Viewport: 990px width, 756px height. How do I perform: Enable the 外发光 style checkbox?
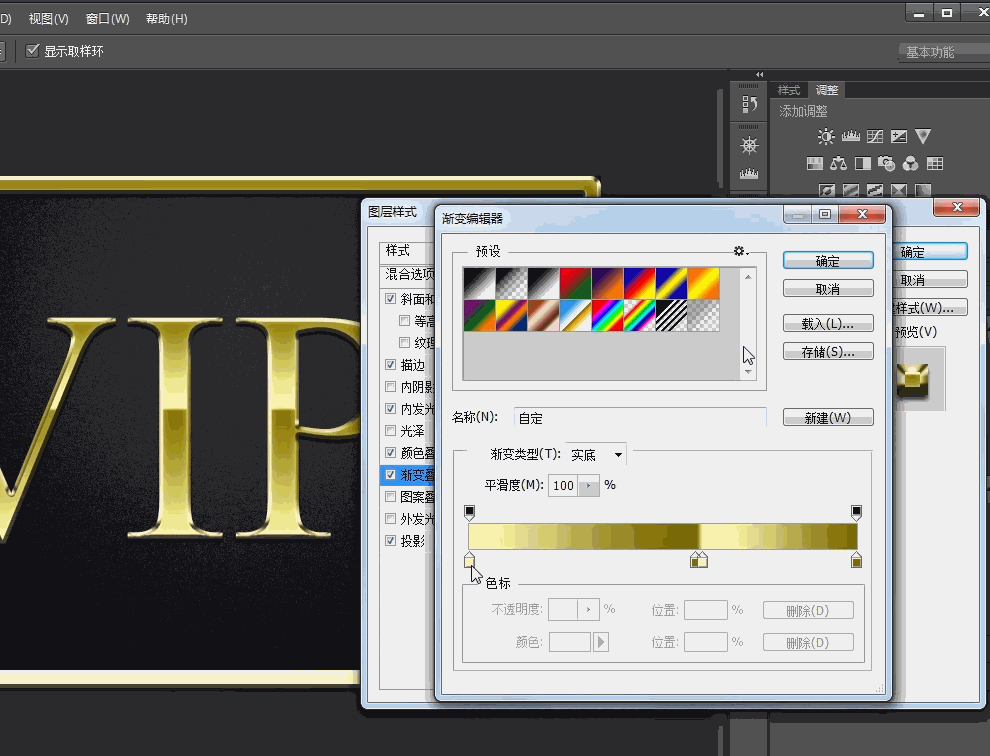point(390,519)
